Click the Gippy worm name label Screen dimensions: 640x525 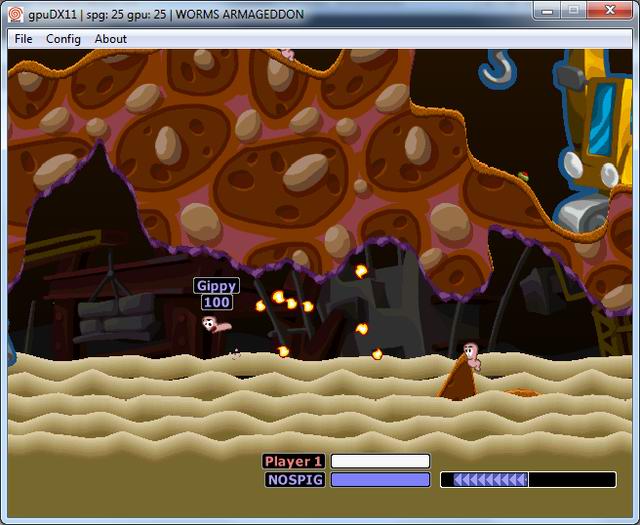(216, 286)
